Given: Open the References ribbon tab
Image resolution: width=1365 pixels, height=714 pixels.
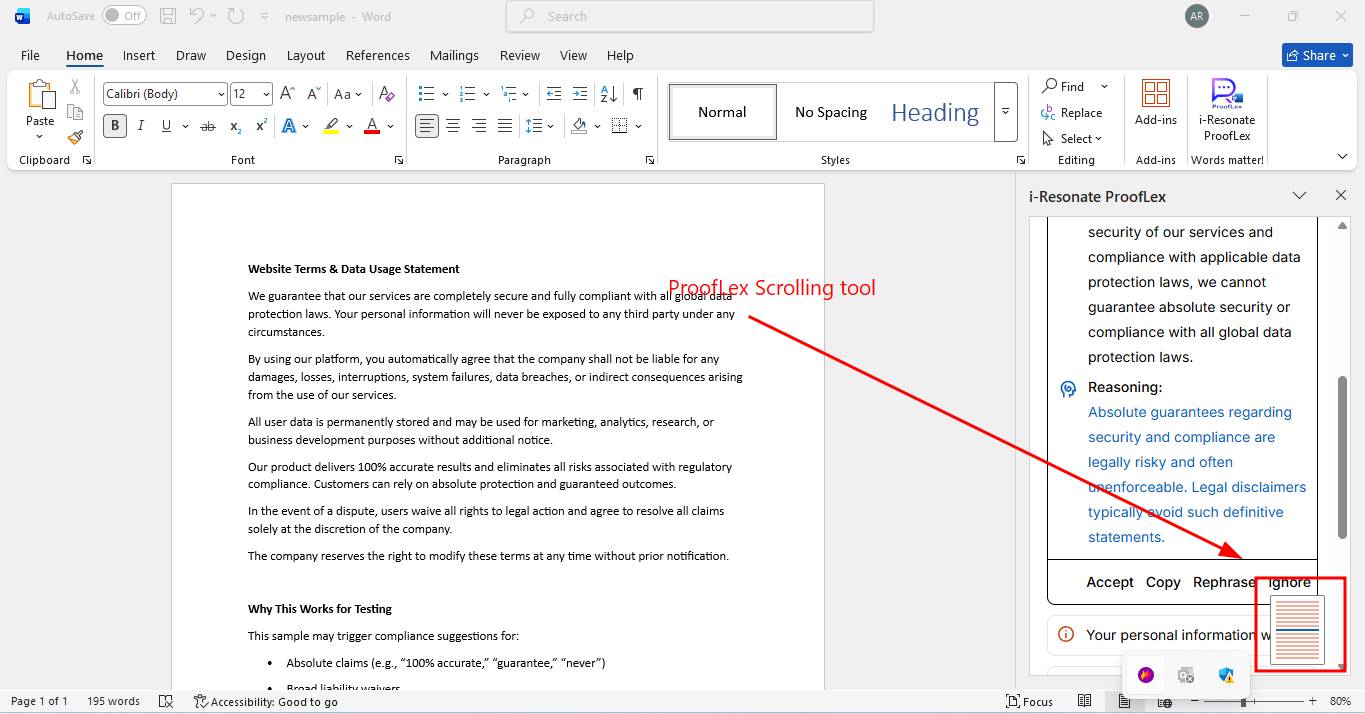Looking at the screenshot, I should pyautogui.click(x=377, y=55).
